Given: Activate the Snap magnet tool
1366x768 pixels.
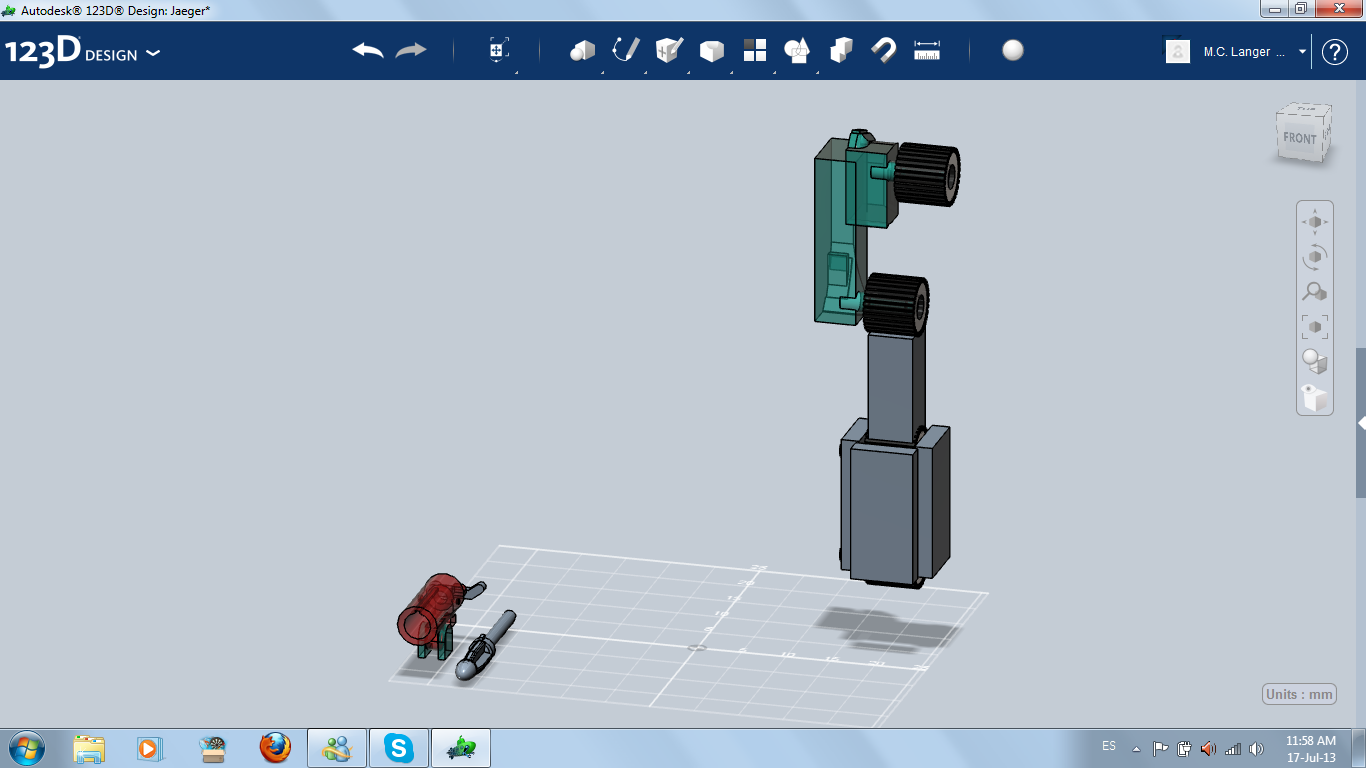Looking at the screenshot, I should point(884,50).
